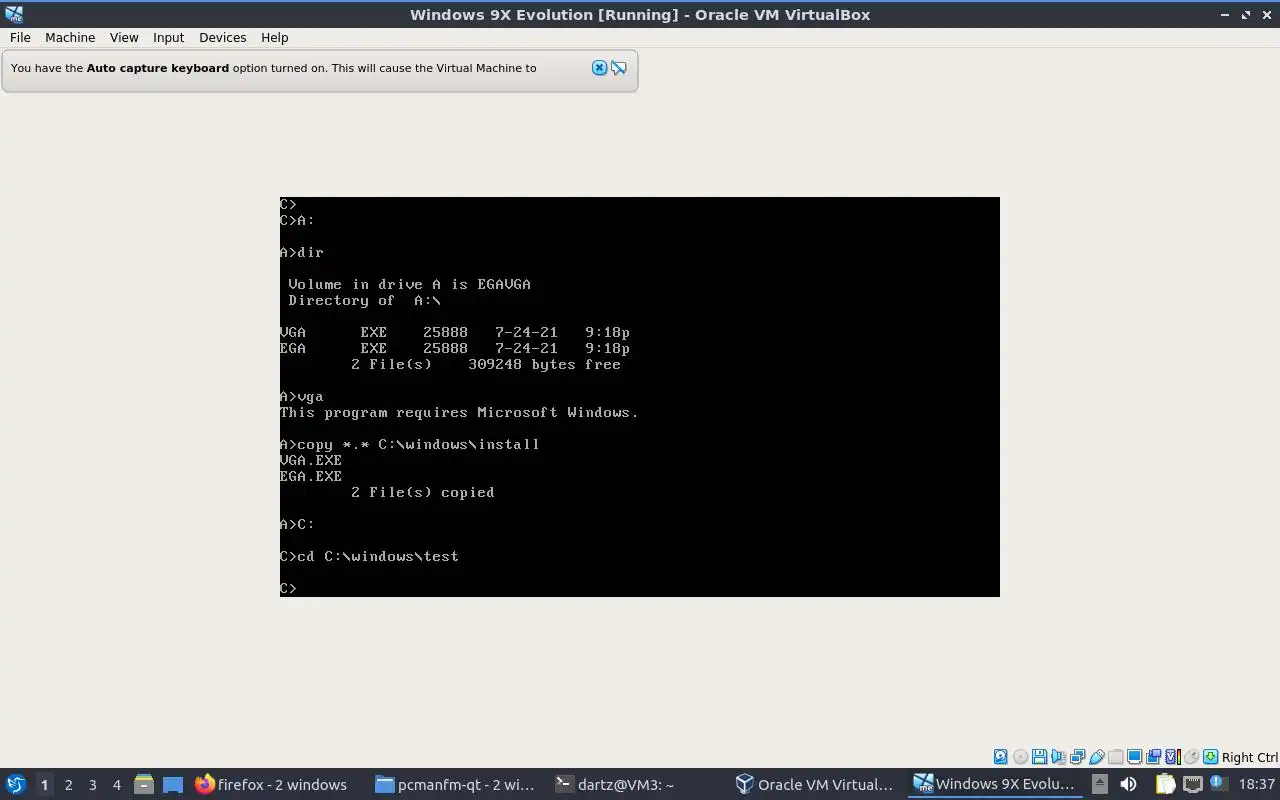Switch to workspace 4
The height and width of the screenshot is (800, 1280).
point(116,785)
